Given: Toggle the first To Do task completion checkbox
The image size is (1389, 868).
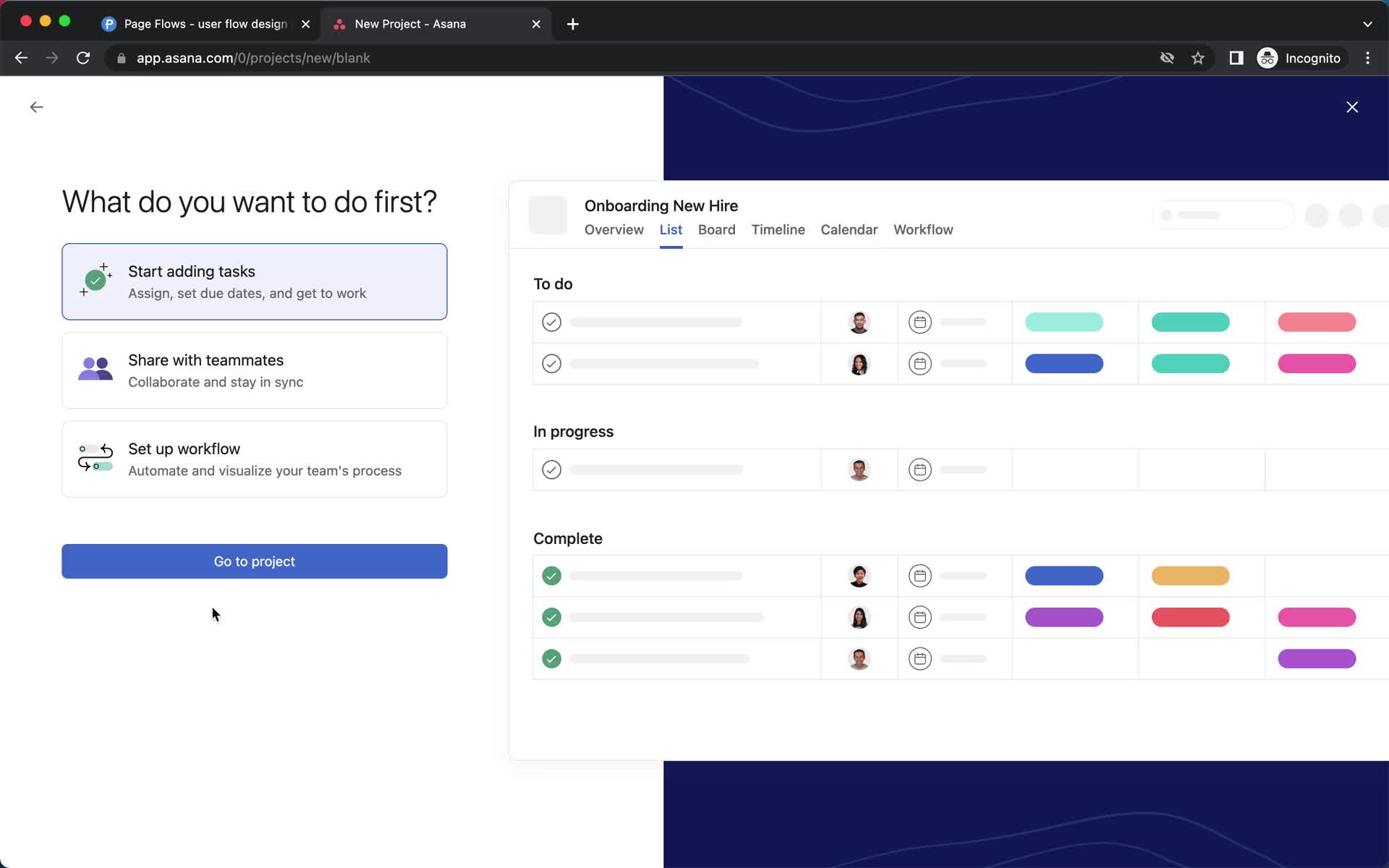Looking at the screenshot, I should (551, 322).
